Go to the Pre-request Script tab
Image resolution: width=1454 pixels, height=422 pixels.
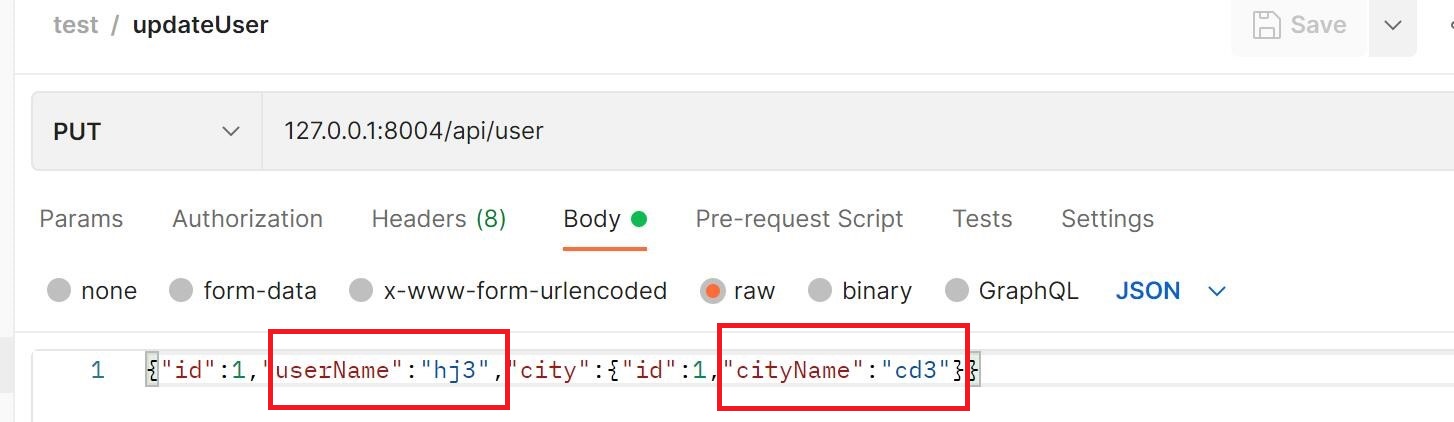(799, 219)
